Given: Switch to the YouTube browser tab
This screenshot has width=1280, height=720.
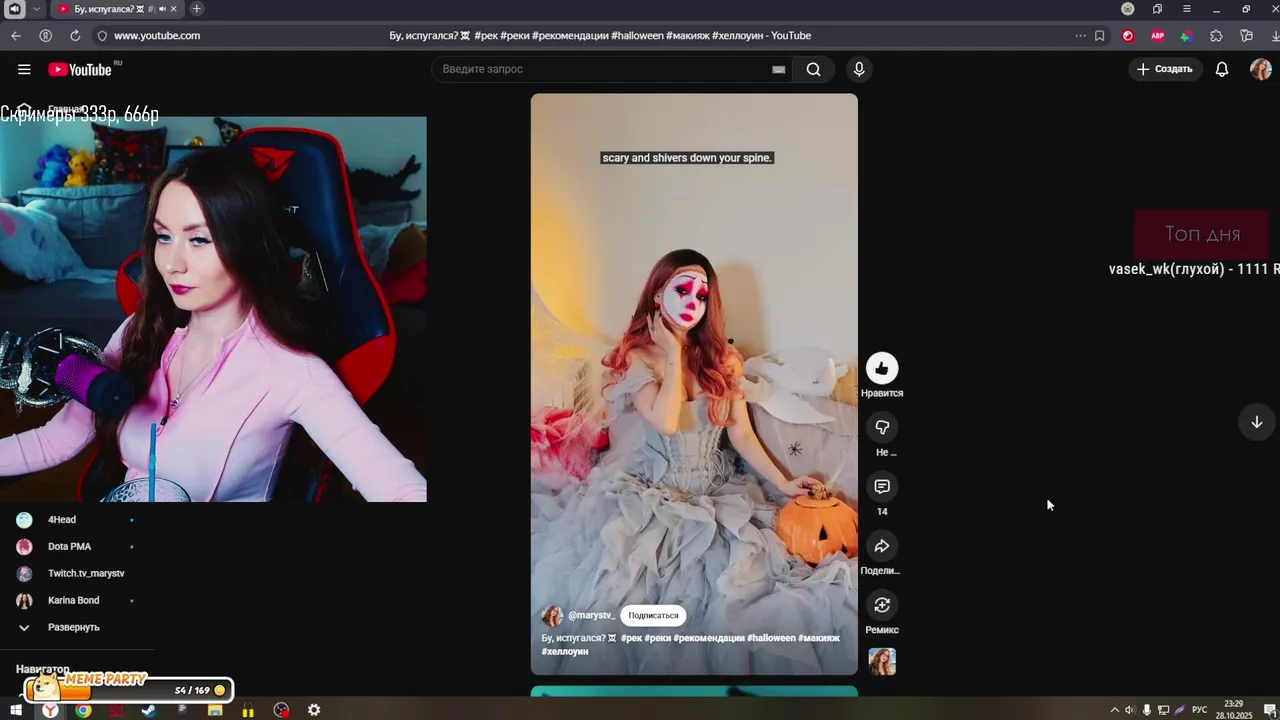Looking at the screenshot, I should tap(119, 9).
